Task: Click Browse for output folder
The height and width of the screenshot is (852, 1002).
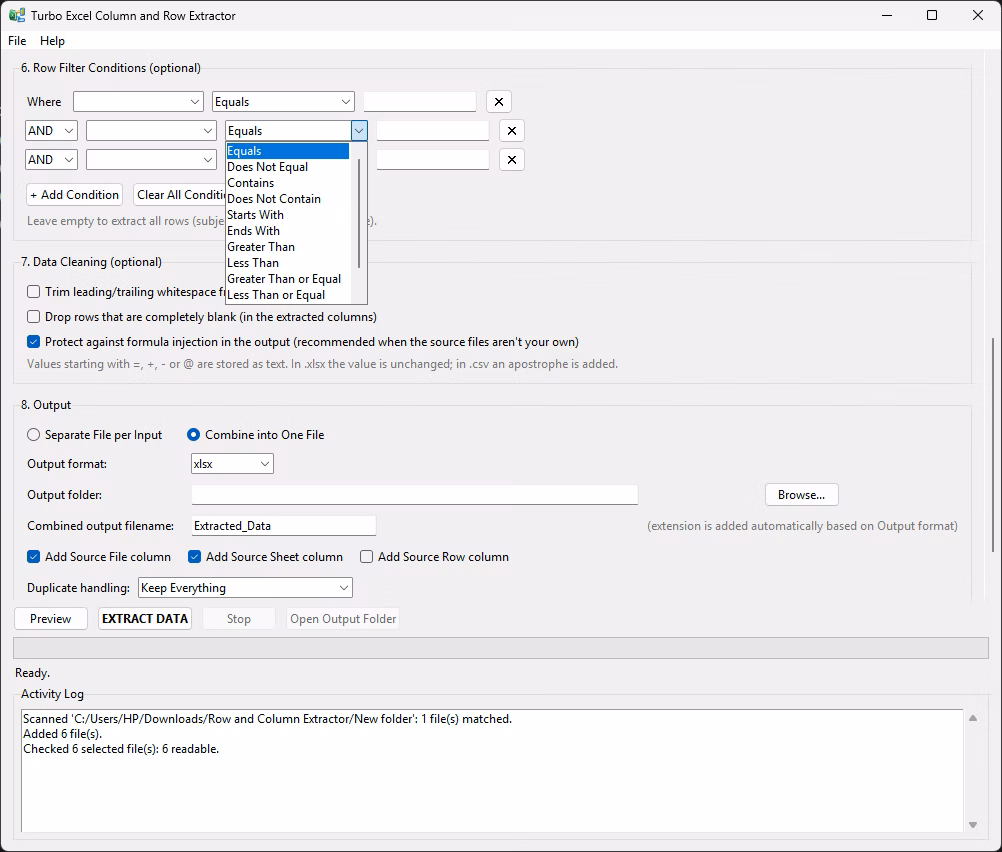Action: point(801,495)
